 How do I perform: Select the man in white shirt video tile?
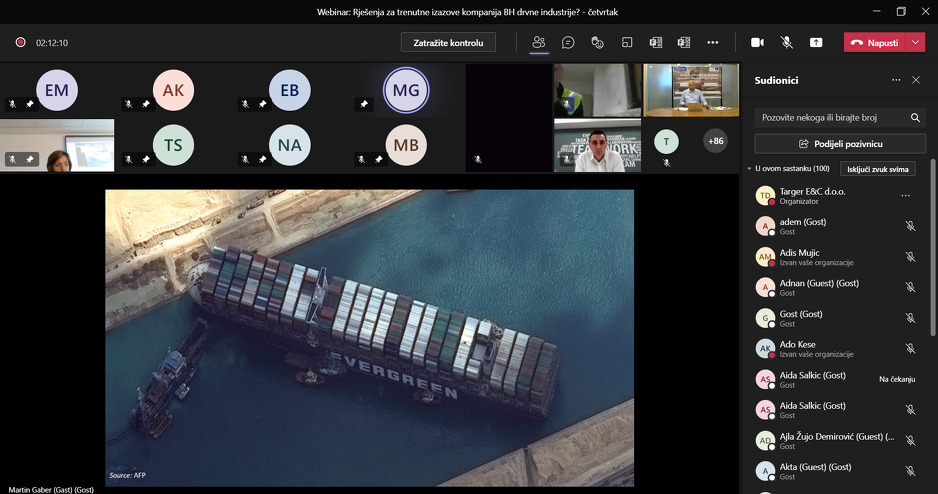pyautogui.click(x=598, y=145)
